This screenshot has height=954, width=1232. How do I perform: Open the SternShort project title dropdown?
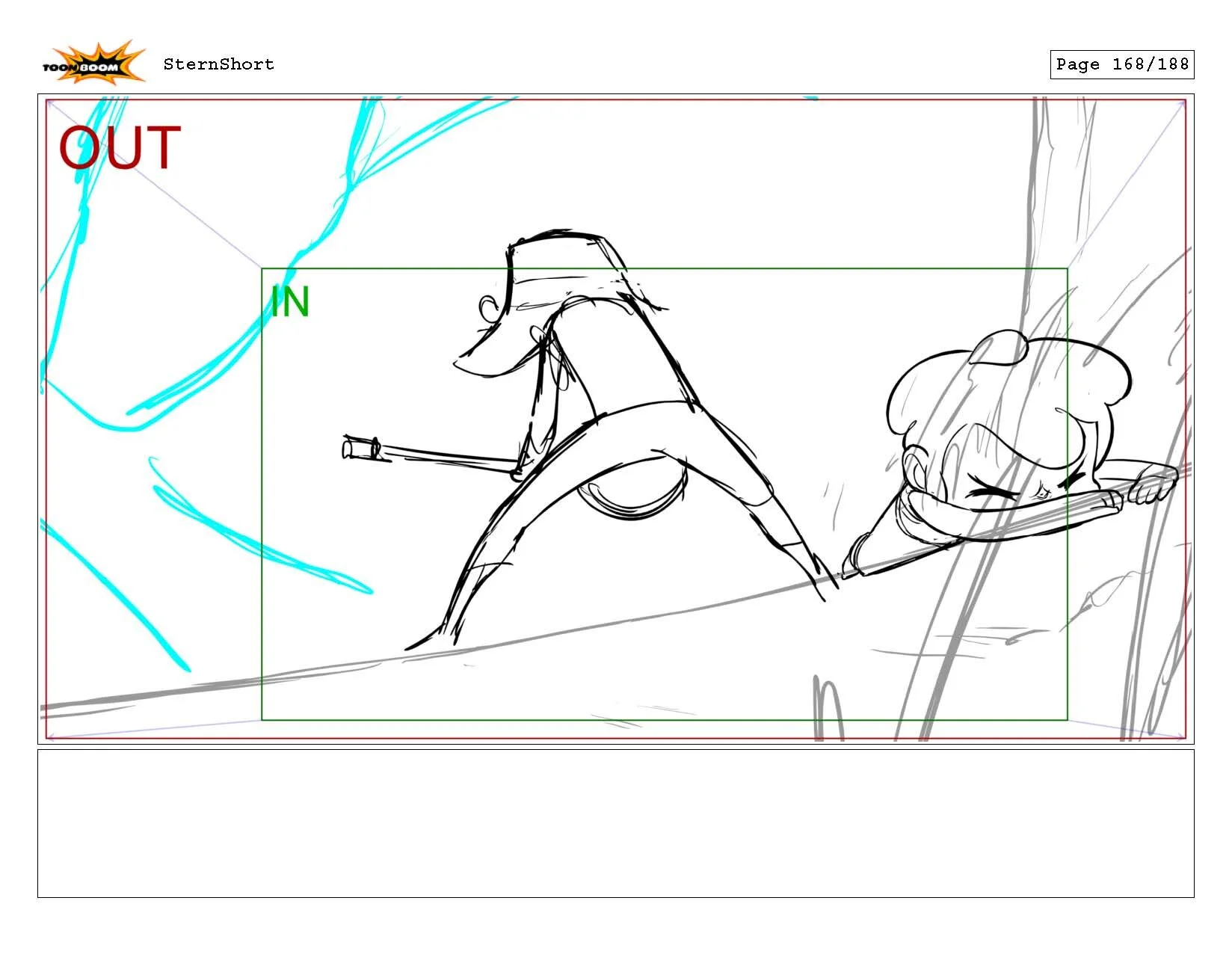[221, 64]
